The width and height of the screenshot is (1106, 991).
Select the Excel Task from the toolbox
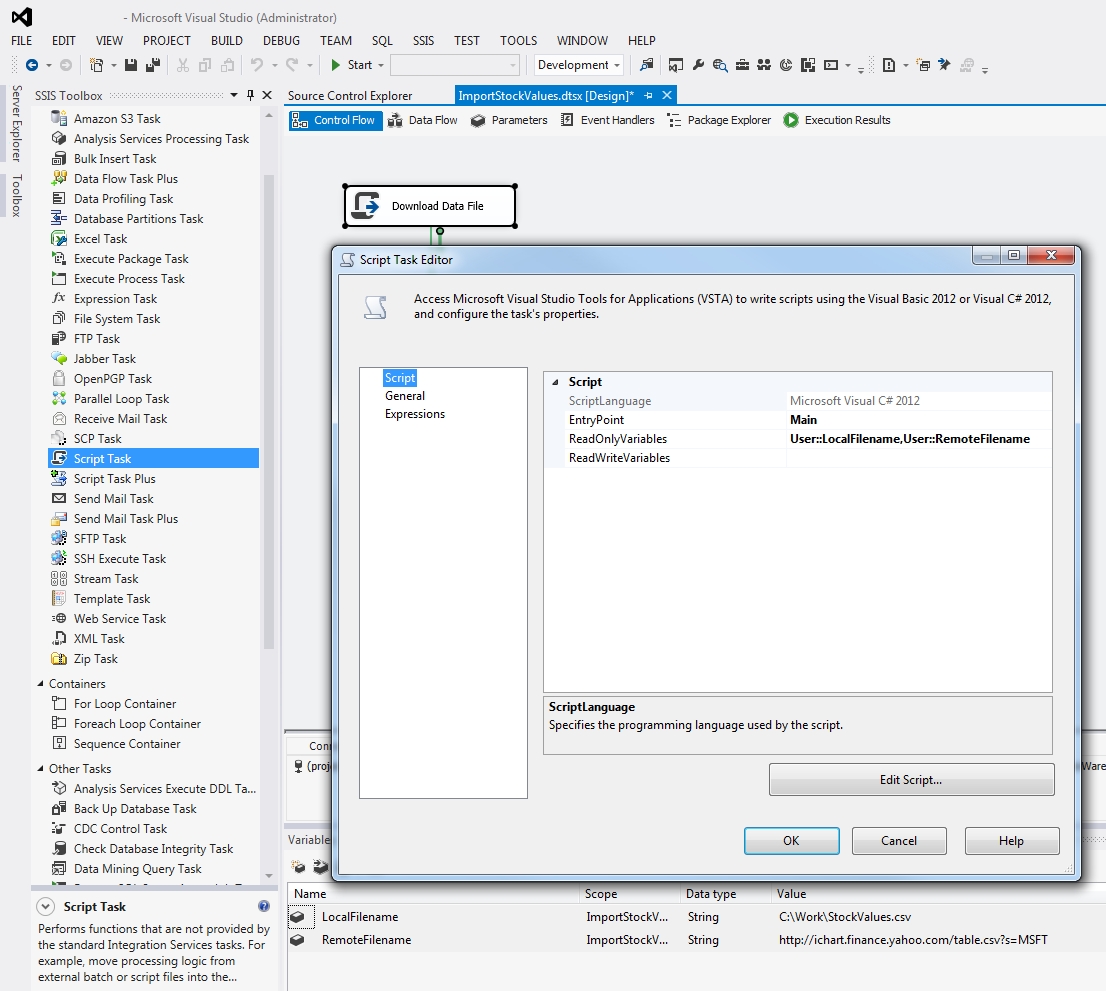coord(100,238)
